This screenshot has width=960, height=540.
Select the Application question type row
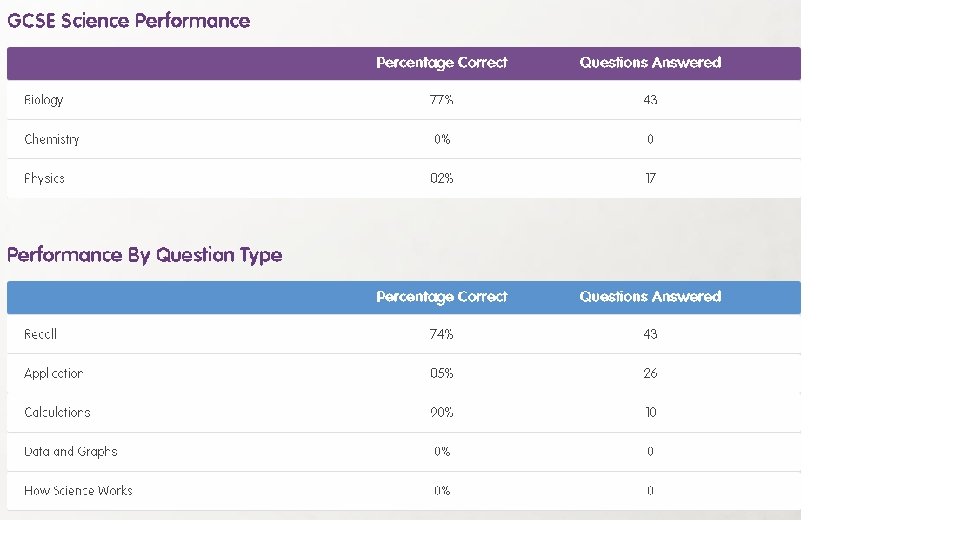(x=54, y=373)
